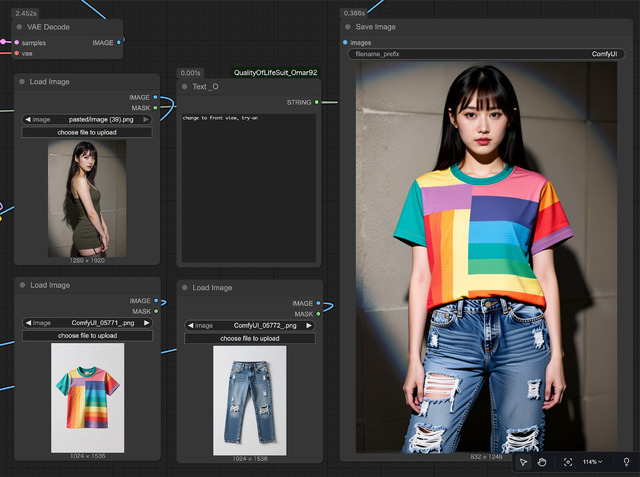
Task: Click the IMAGE output dot of VAE Decode
Action: pos(119,43)
